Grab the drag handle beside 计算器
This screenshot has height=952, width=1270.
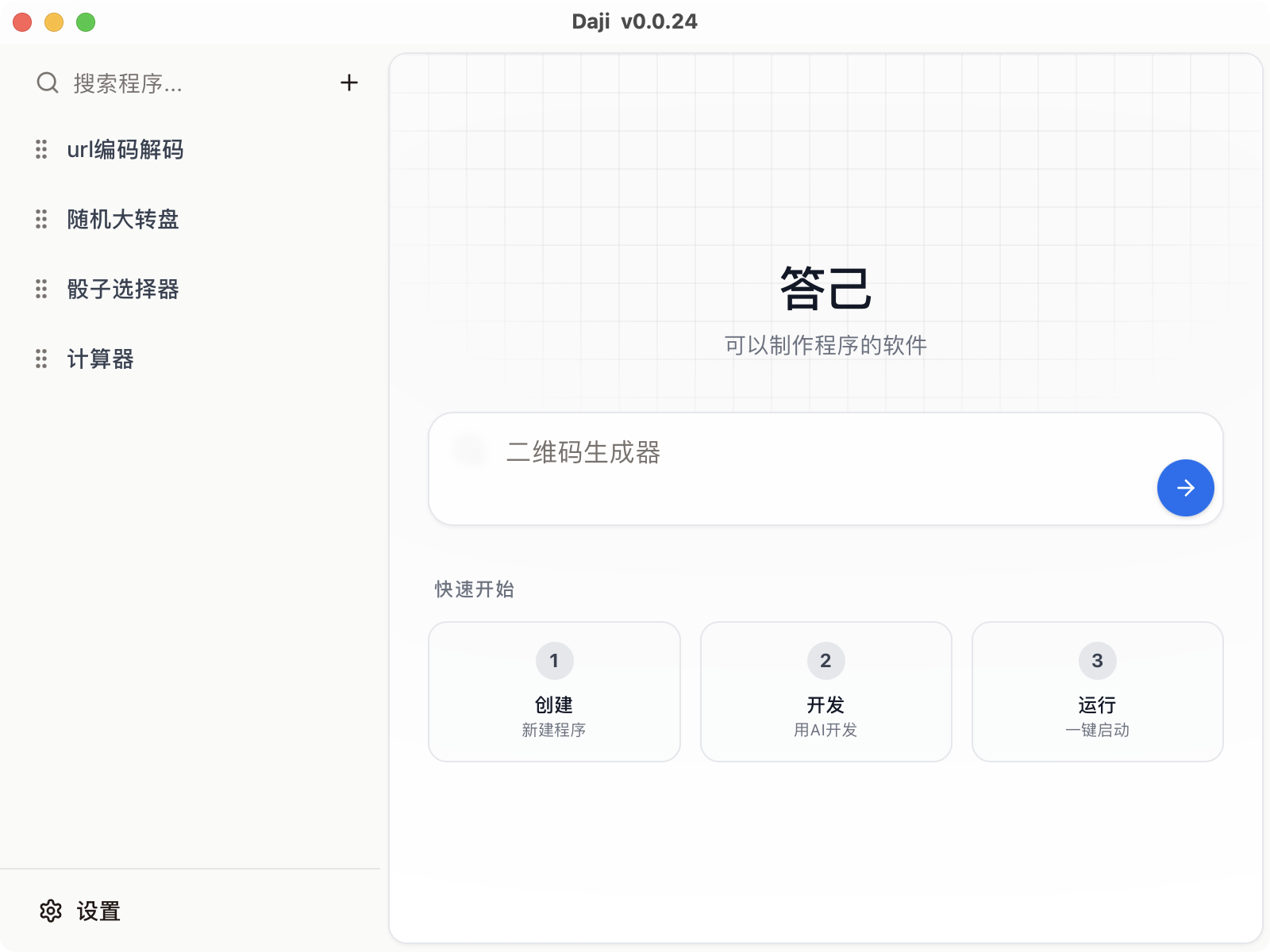point(41,359)
